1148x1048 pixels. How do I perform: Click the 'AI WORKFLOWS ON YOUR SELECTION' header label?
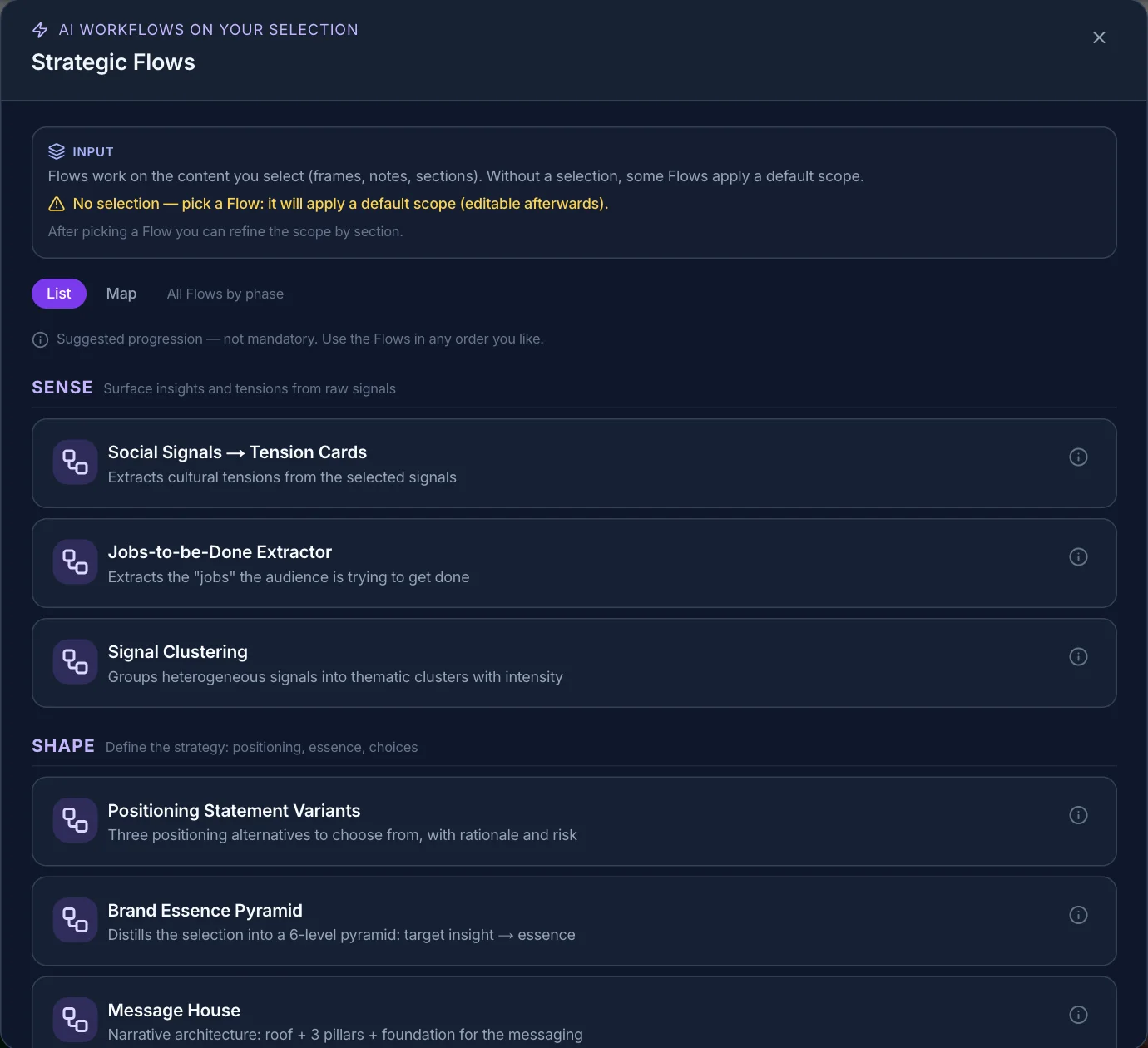point(209,30)
